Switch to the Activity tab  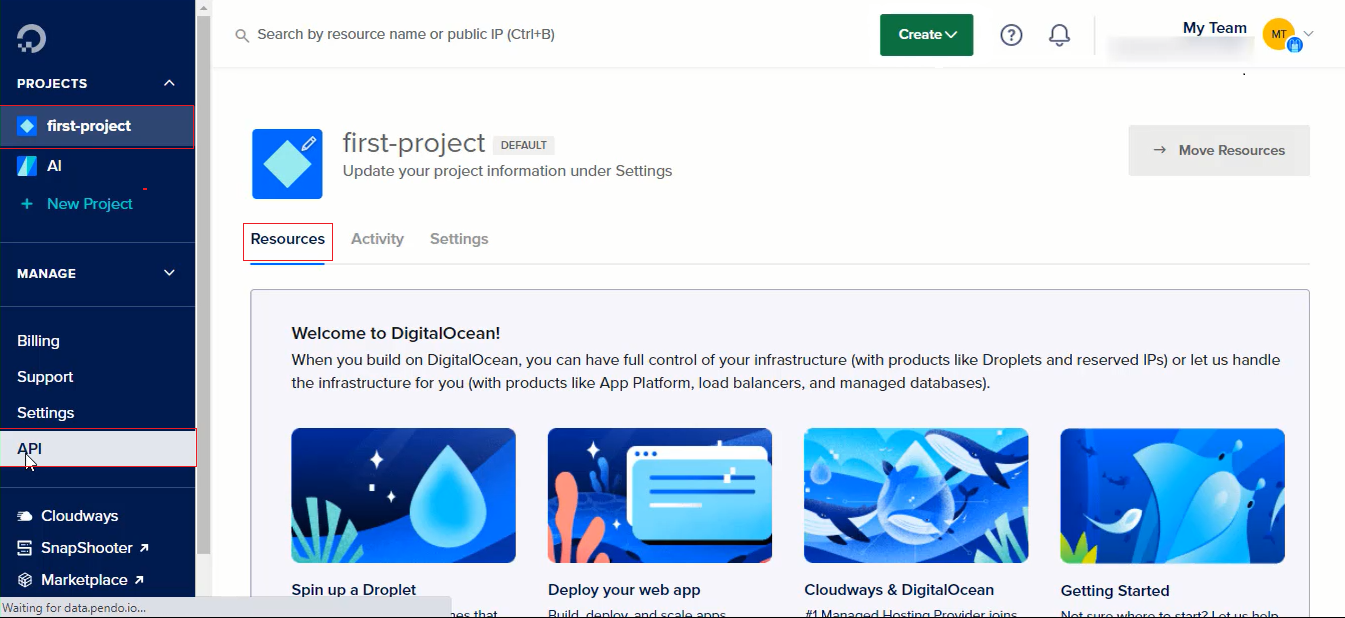tap(377, 239)
